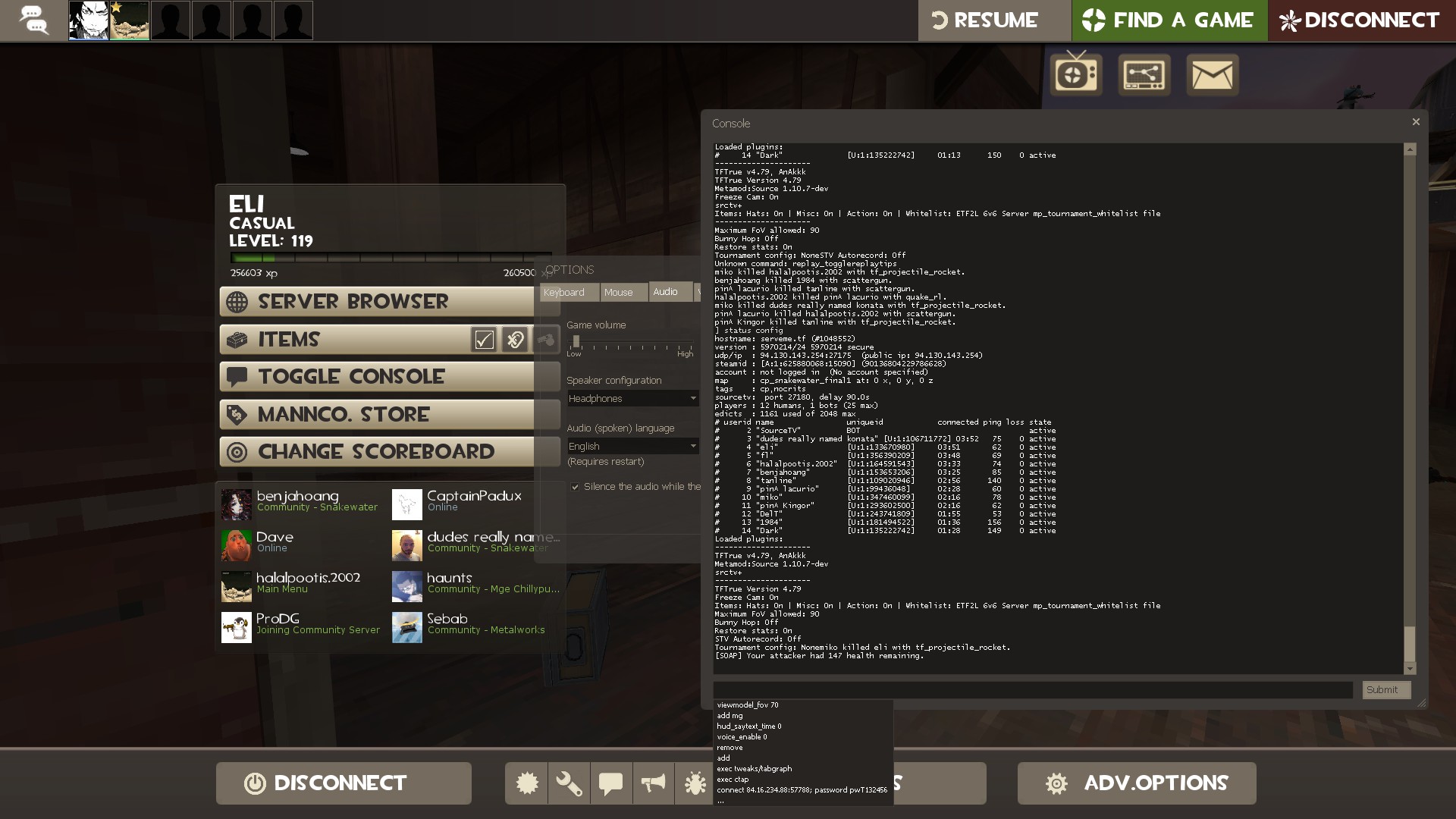Click the megaphone icon in bottom bar

point(653,783)
